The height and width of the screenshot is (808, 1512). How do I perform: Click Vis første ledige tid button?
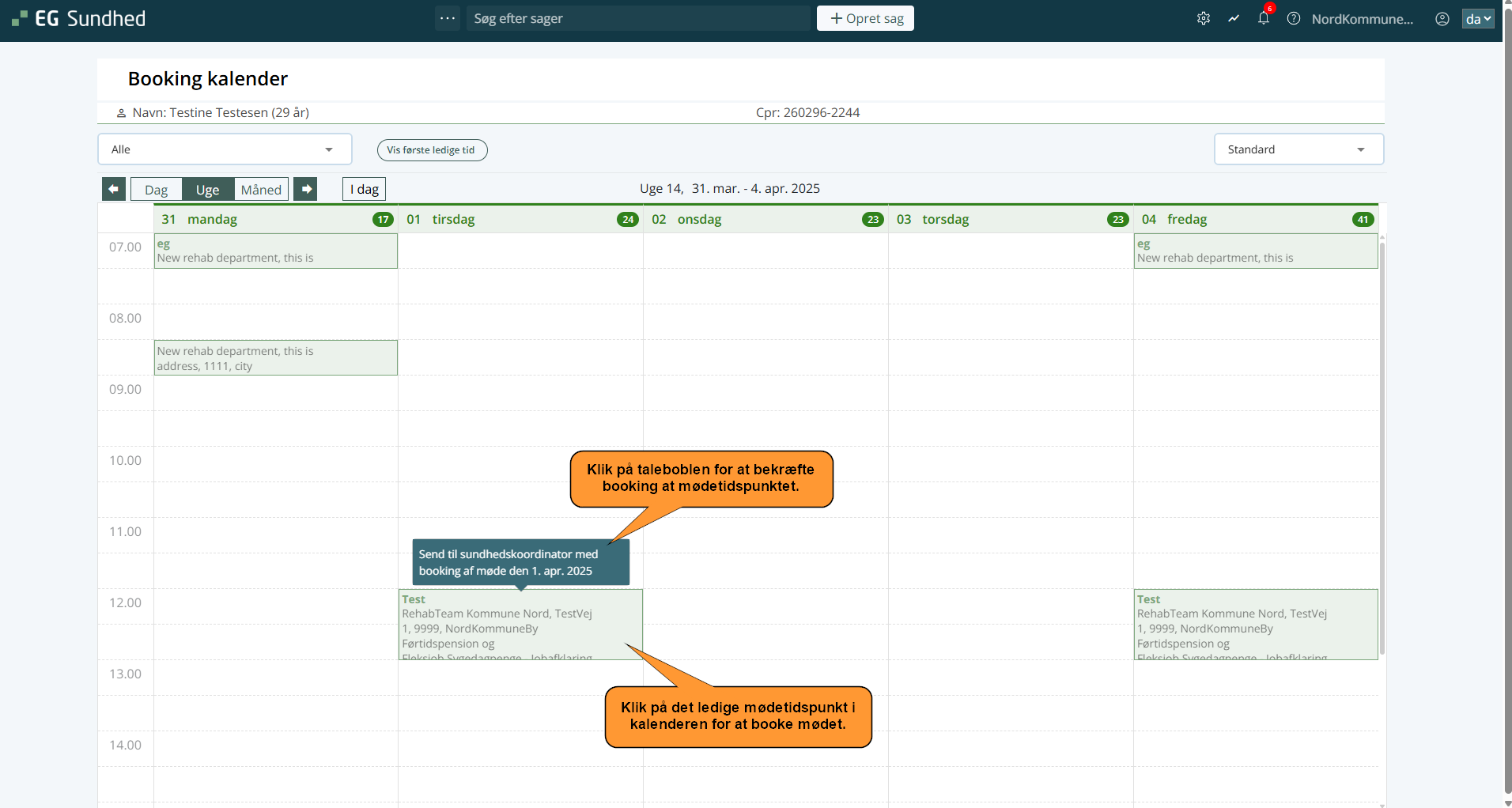[x=432, y=150]
